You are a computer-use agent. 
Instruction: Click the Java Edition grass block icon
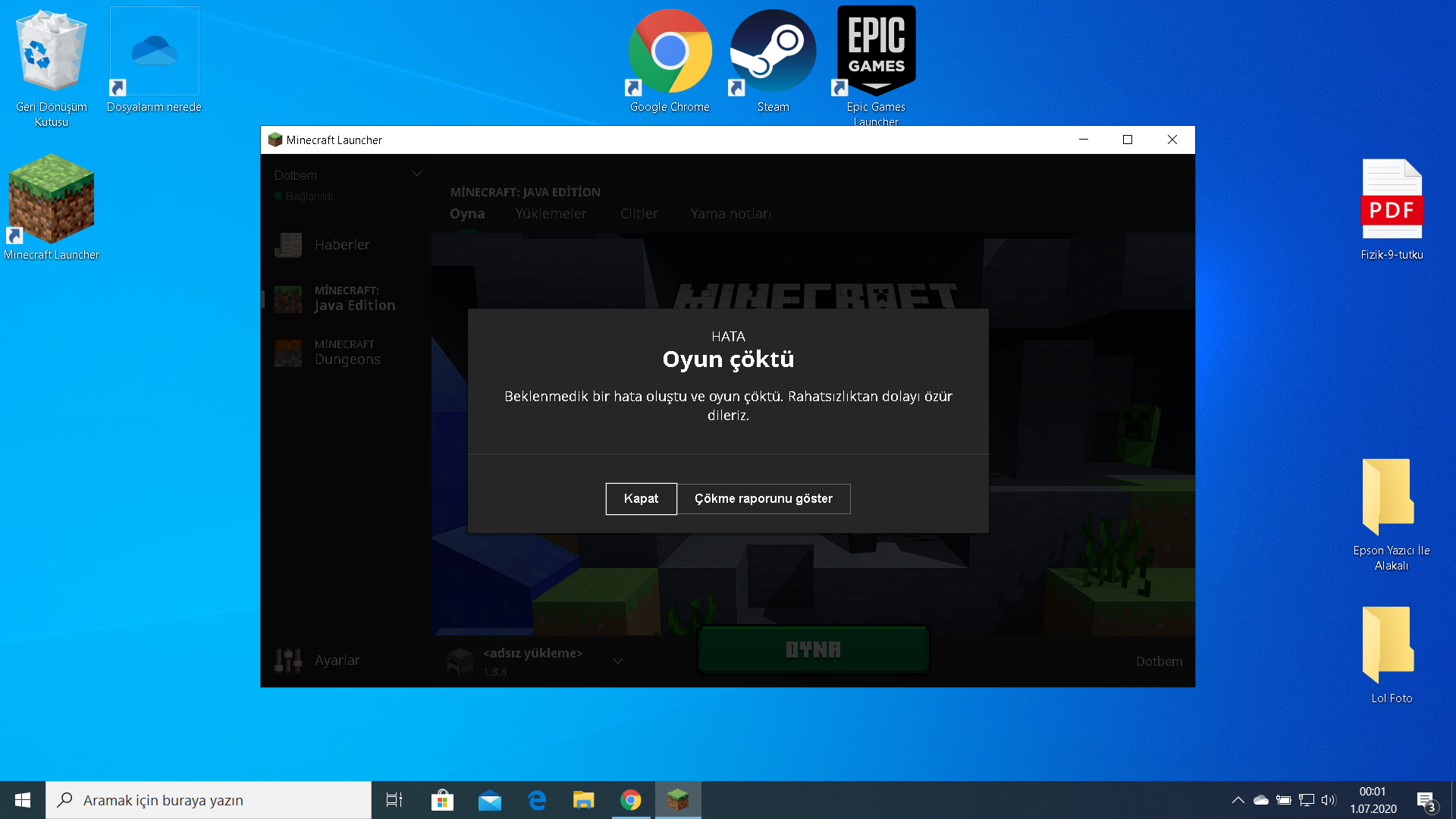(288, 300)
